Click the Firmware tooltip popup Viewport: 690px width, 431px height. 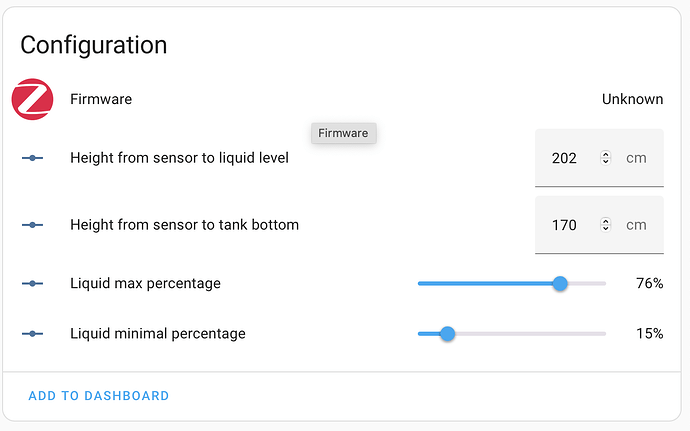click(x=343, y=133)
